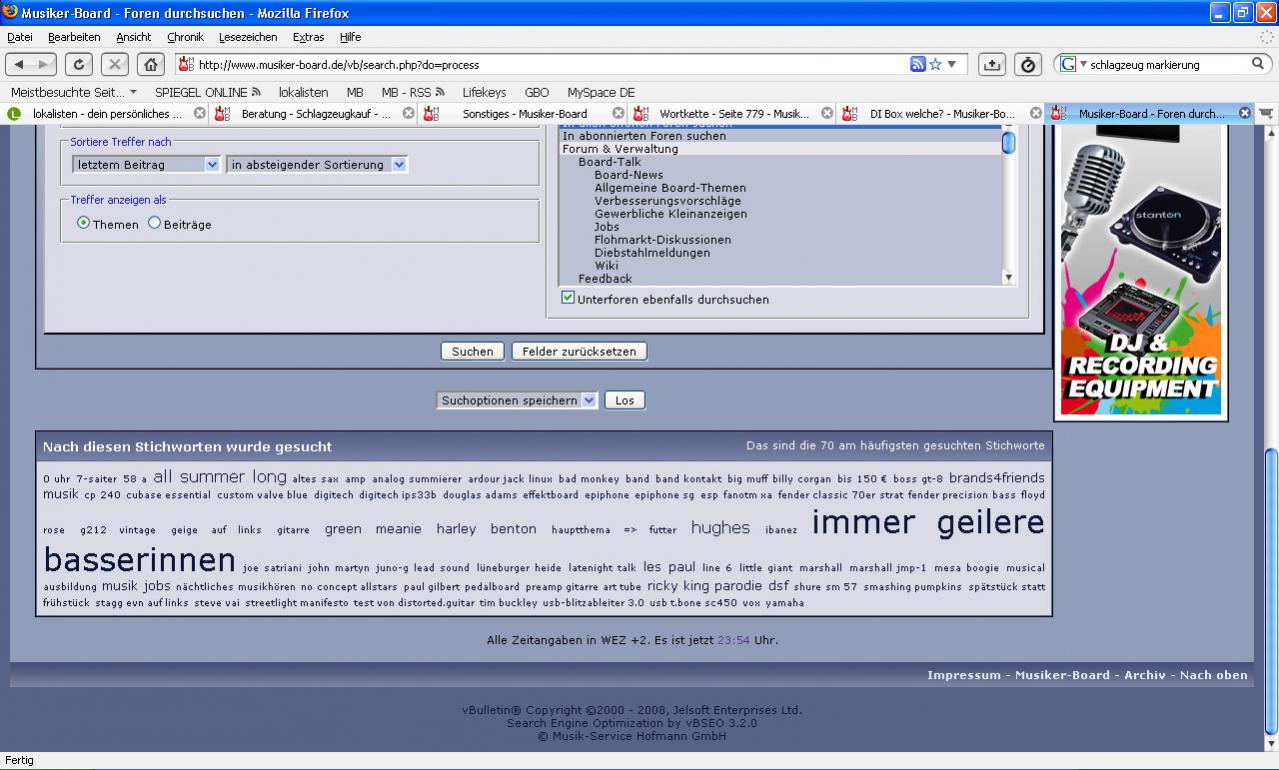Close the 'Sonstiges - Musiker-Board' tab
Viewport: 1279px width, 770px height.
618,113
